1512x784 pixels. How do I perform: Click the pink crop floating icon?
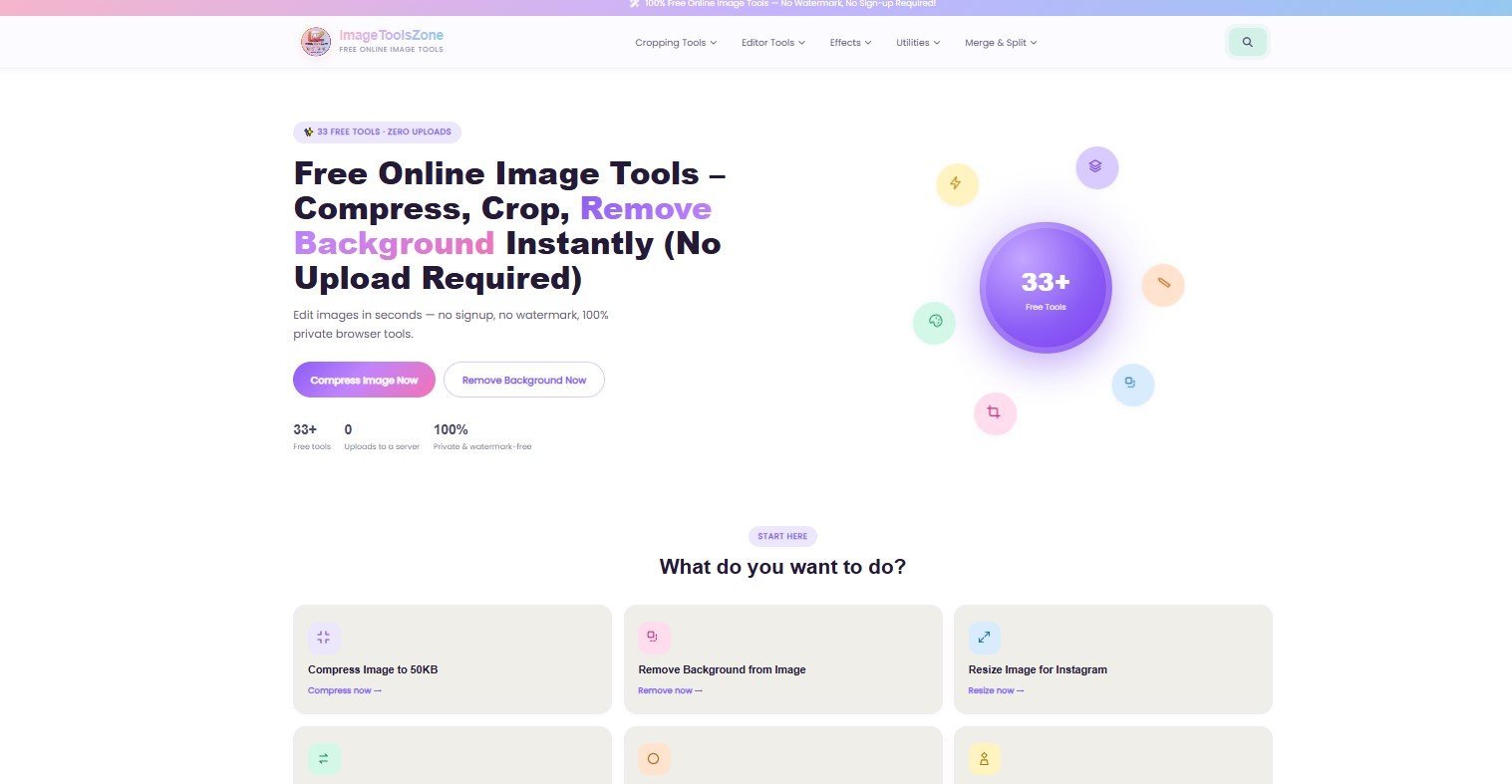(x=995, y=413)
